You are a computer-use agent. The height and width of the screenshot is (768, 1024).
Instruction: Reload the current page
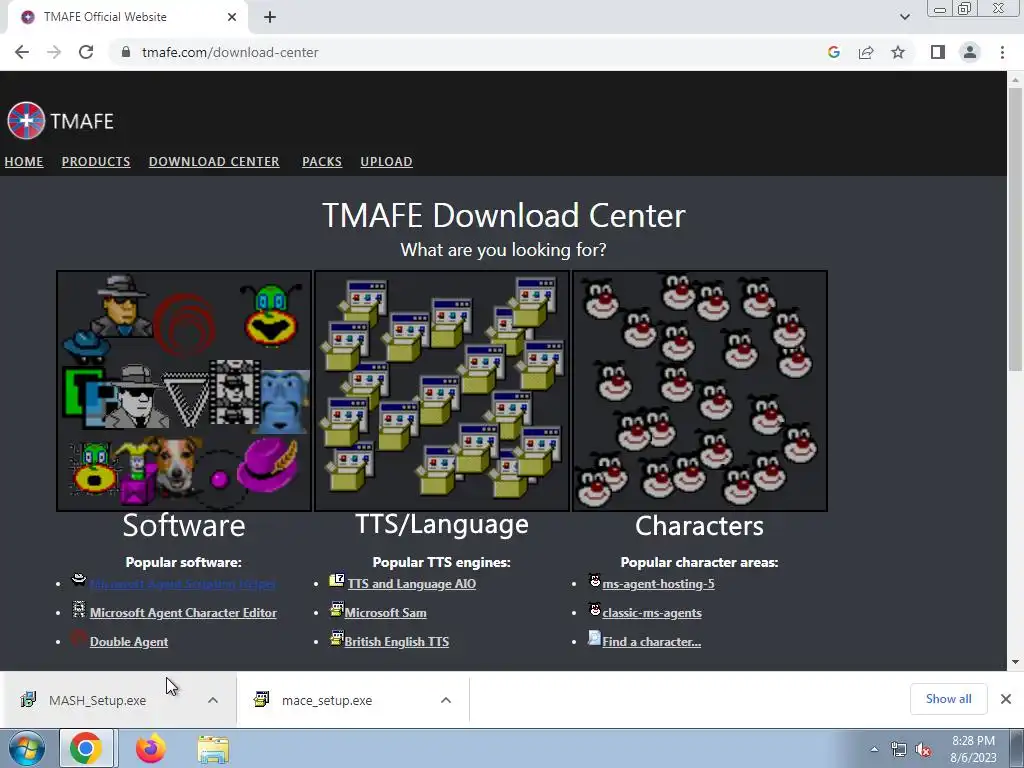click(x=86, y=52)
